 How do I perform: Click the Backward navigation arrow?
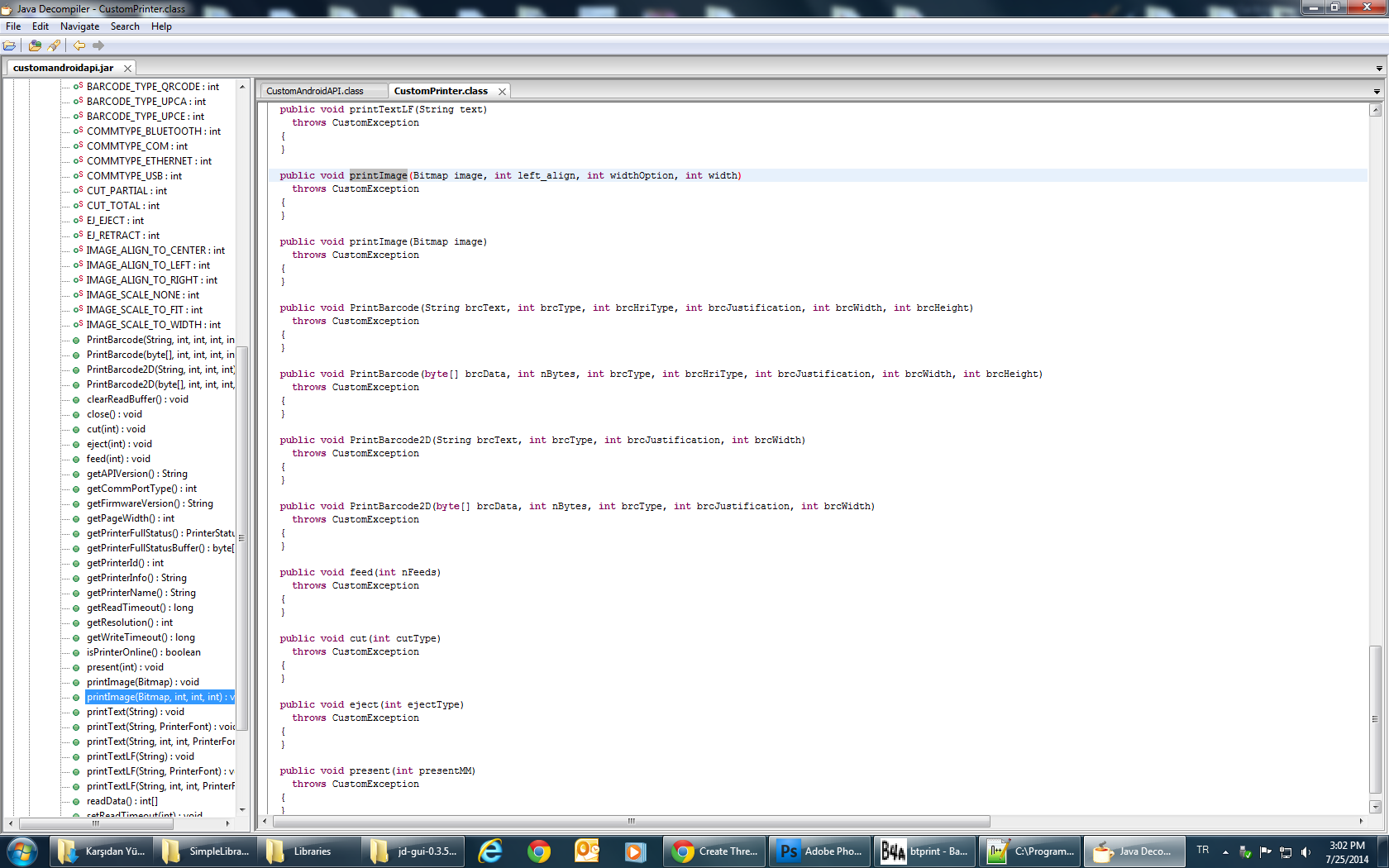[79, 45]
